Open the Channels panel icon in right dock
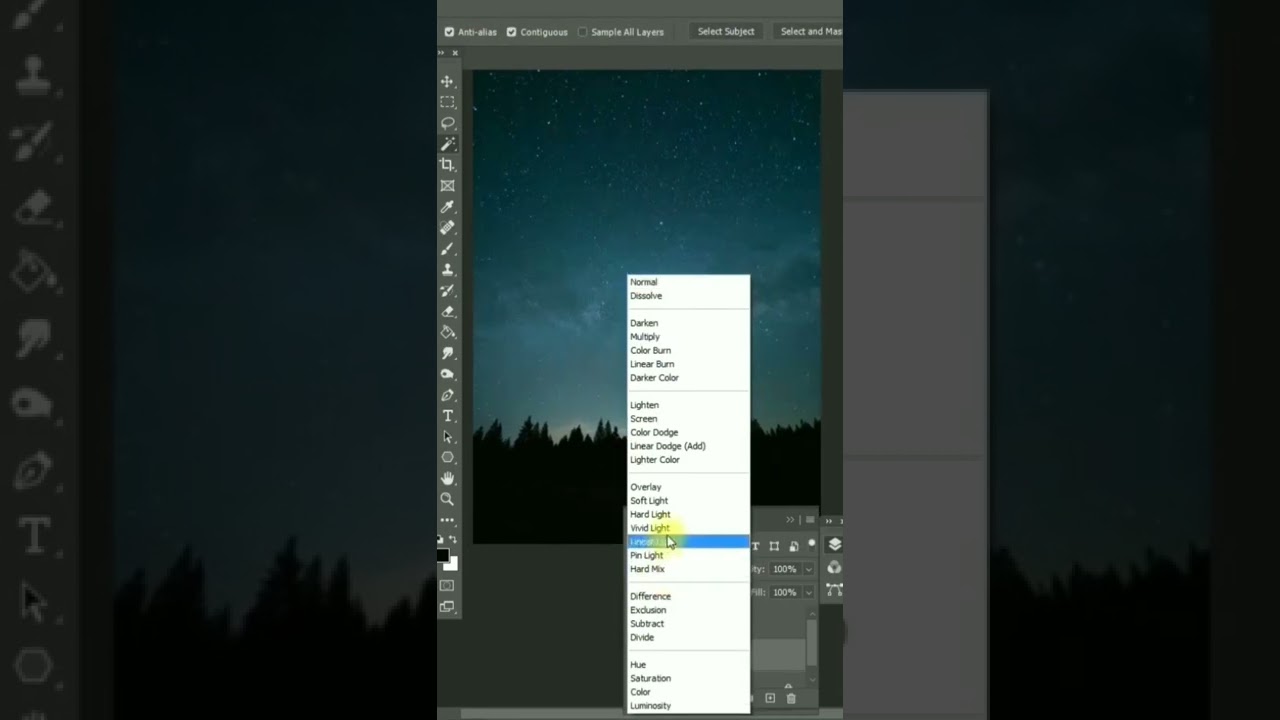This screenshot has width=1280, height=720. [834, 568]
